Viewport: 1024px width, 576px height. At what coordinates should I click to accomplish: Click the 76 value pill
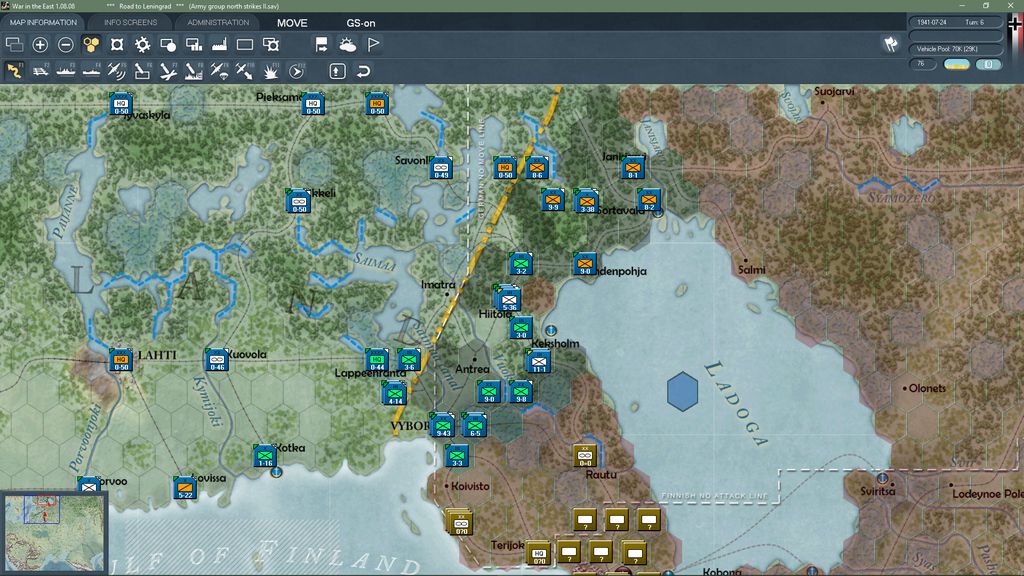point(923,64)
